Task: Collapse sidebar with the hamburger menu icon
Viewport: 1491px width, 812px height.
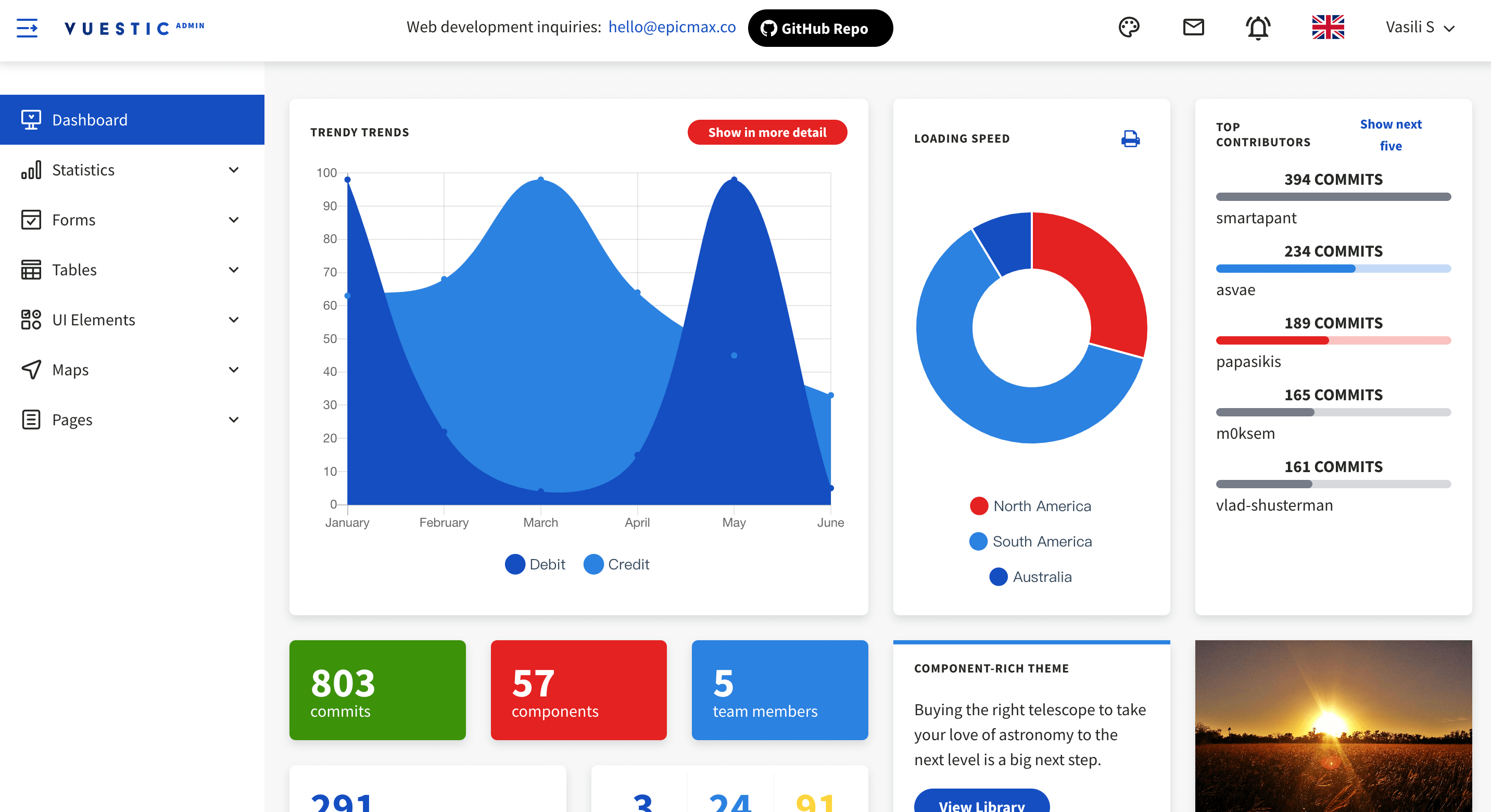Action: 27,27
